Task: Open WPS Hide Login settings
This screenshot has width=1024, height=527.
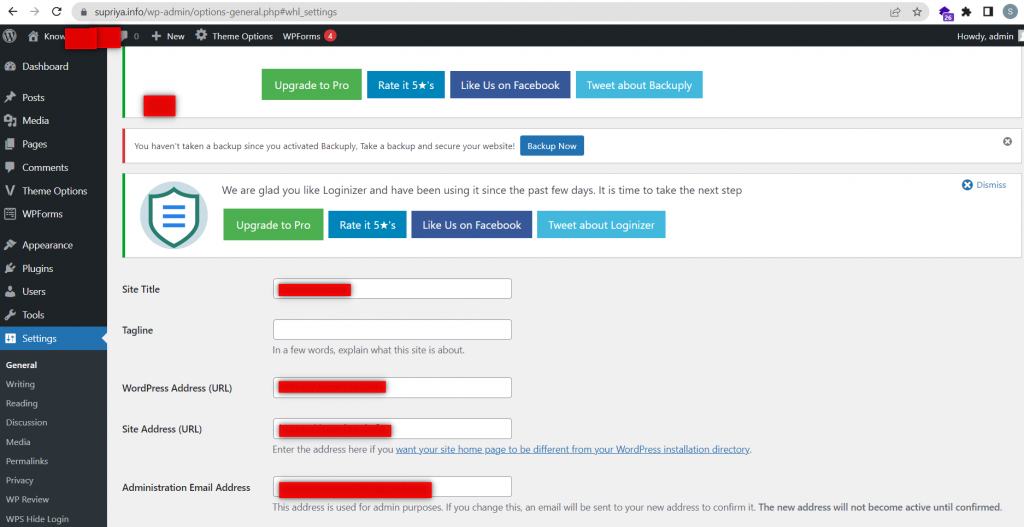Action: point(37,519)
